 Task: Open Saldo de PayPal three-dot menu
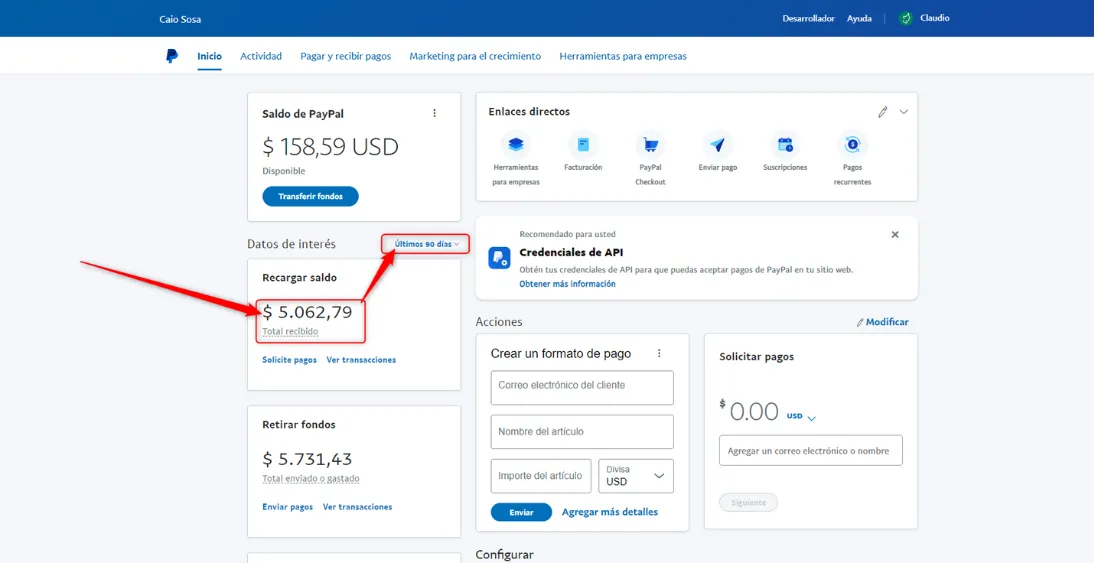coord(435,113)
